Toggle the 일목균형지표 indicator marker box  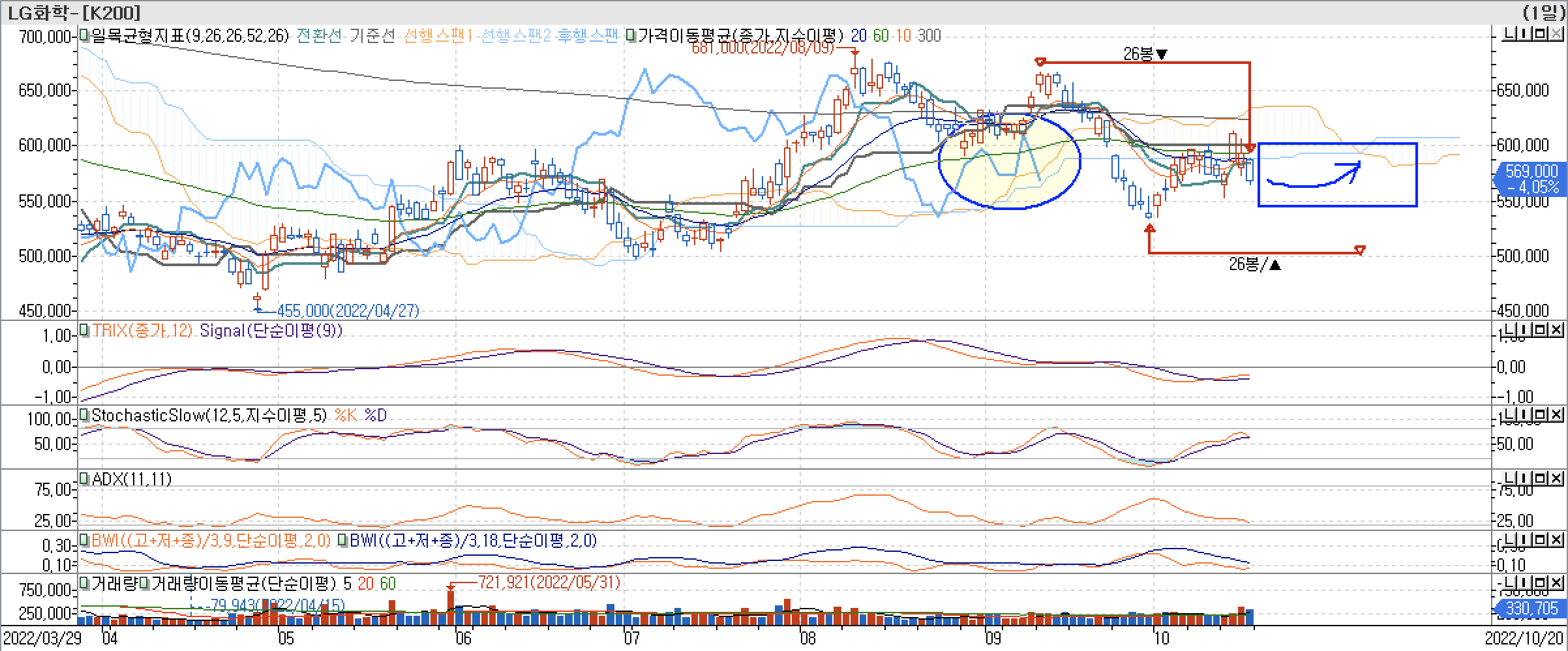pos(84,35)
